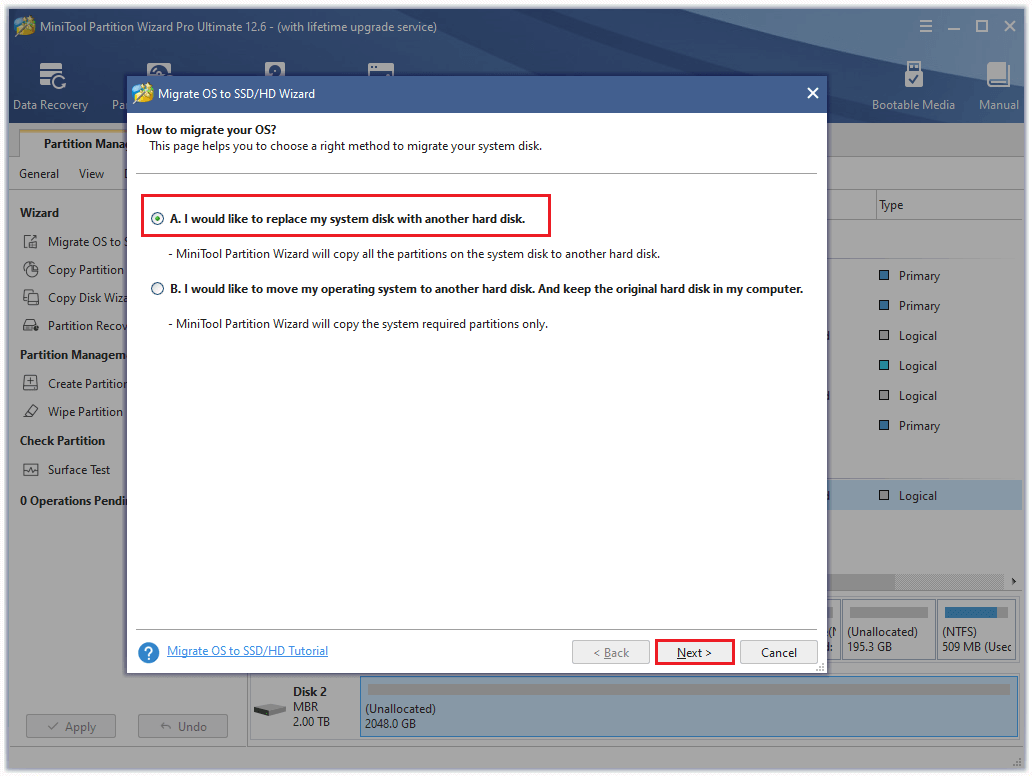Click the teal Logical type swatch
This screenshot has width=1032, height=776.
click(x=885, y=365)
